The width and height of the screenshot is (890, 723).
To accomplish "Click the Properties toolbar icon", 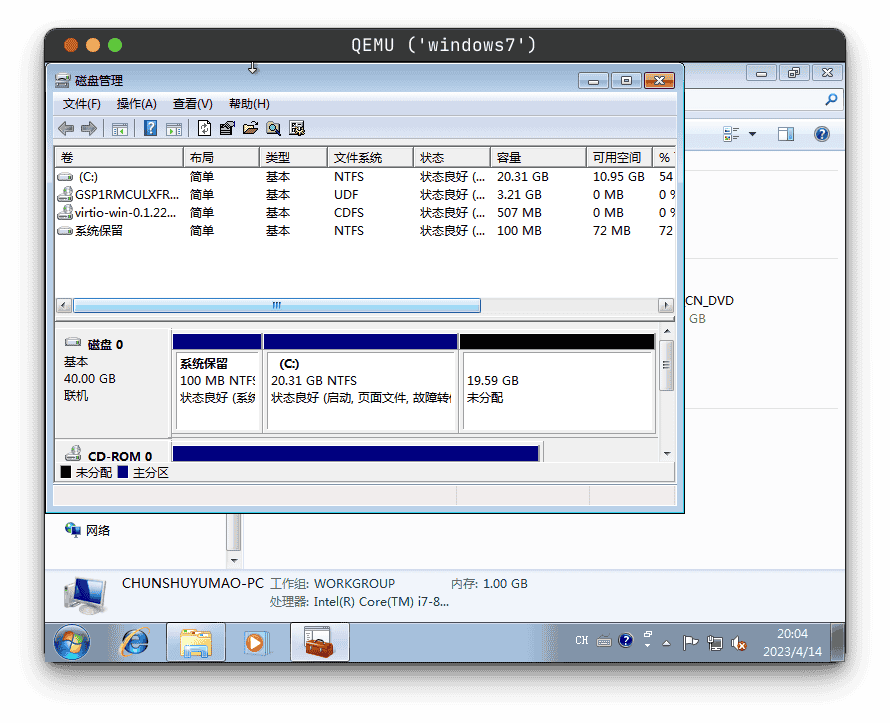I will point(227,128).
